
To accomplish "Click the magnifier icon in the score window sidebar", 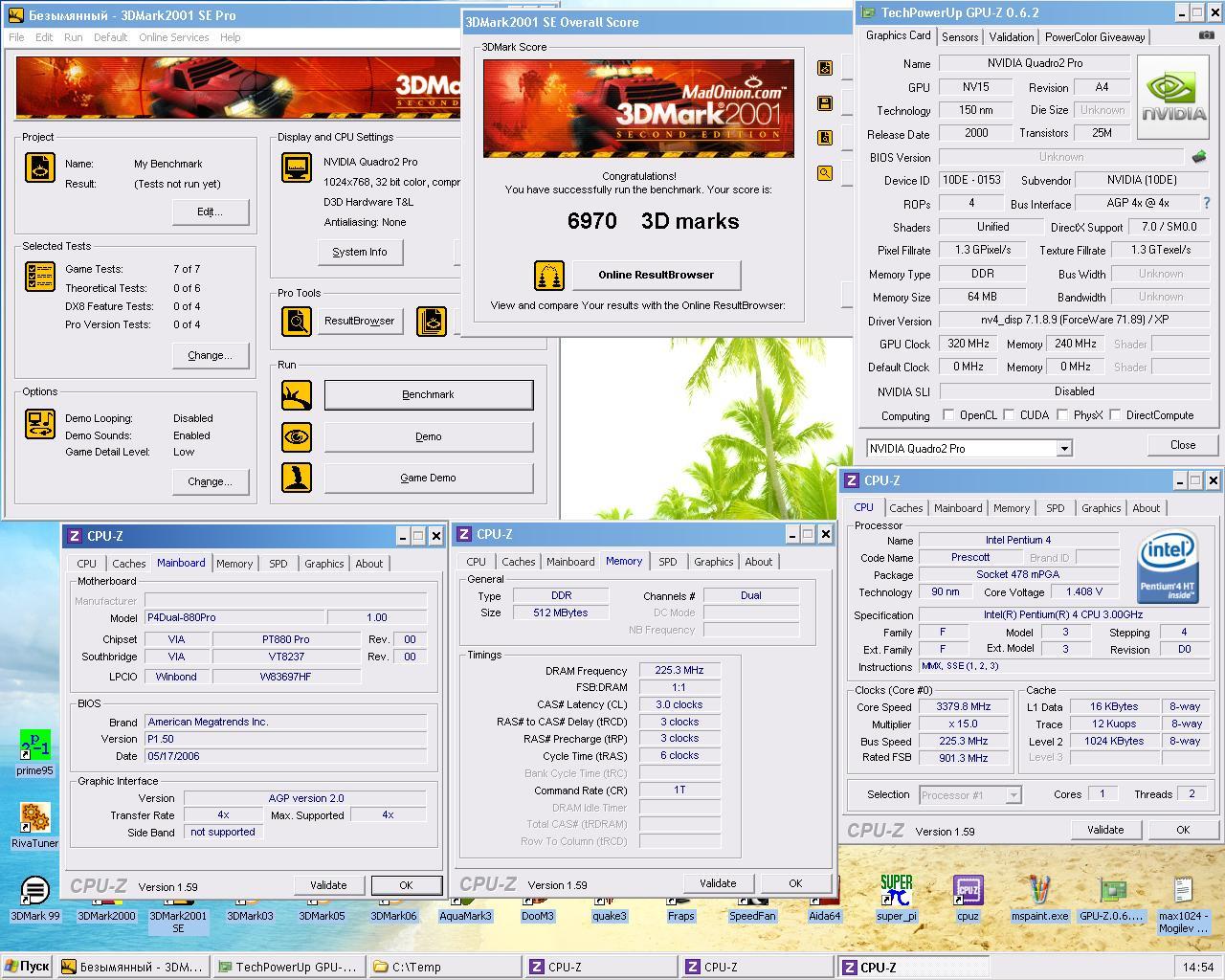I will (825, 173).
